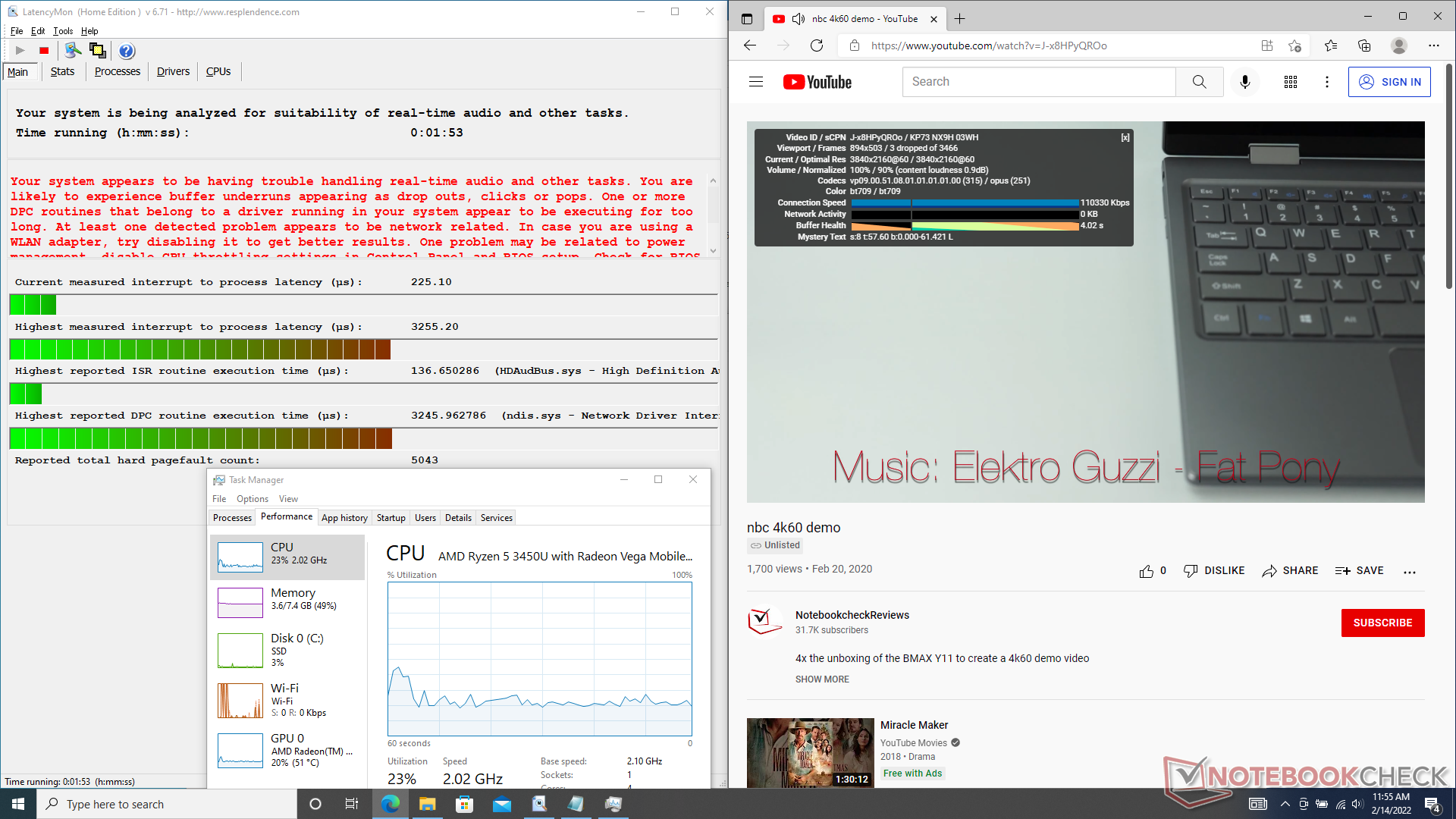1456x819 pixels.
Task: Open YouTube hamburger guide menu
Action: pyautogui.click(x=756, y=82)
